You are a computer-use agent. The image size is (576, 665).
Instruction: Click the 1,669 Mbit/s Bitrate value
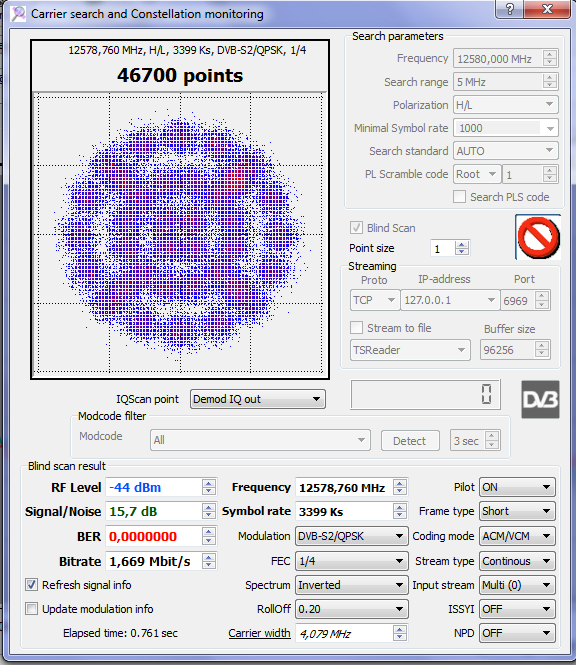150,561
